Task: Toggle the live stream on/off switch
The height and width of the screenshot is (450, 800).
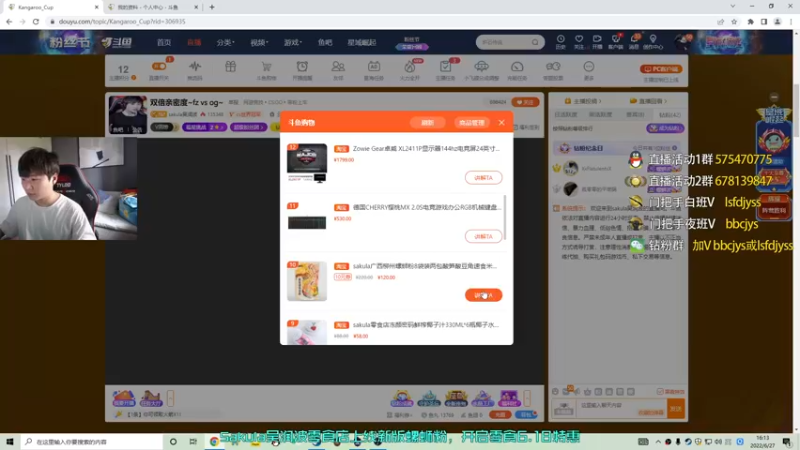Action: point(159,66)
